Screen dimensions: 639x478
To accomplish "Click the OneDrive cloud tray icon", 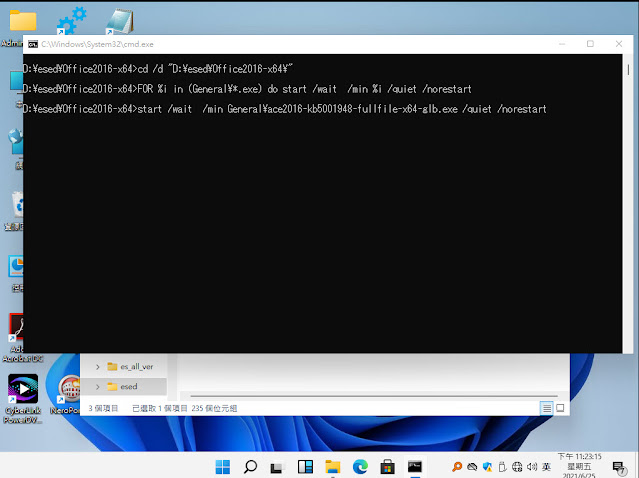I will pyautogui.click(x=472, y=467).
